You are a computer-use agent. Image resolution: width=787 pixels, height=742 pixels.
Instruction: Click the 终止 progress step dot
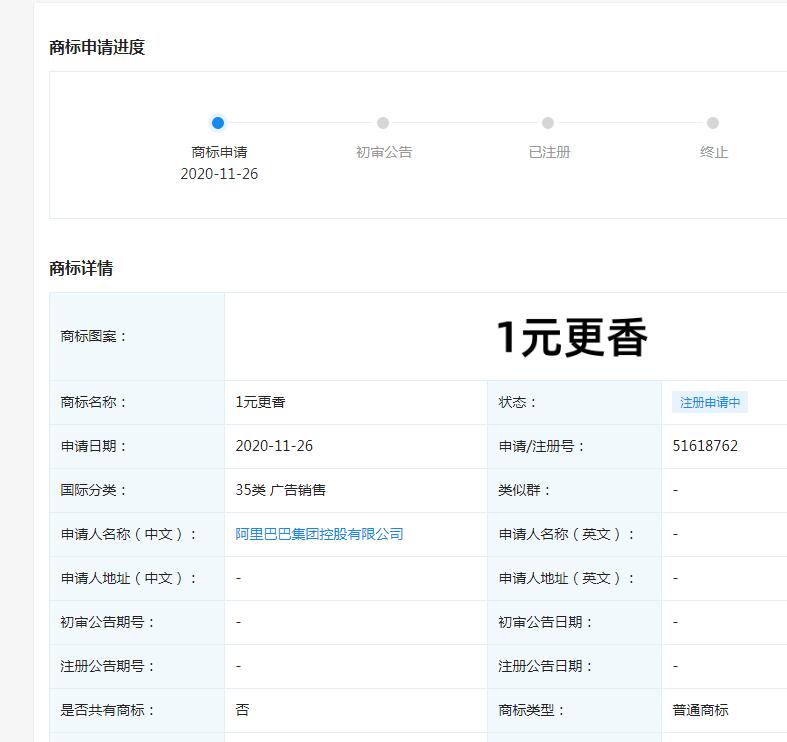point(713,122)
